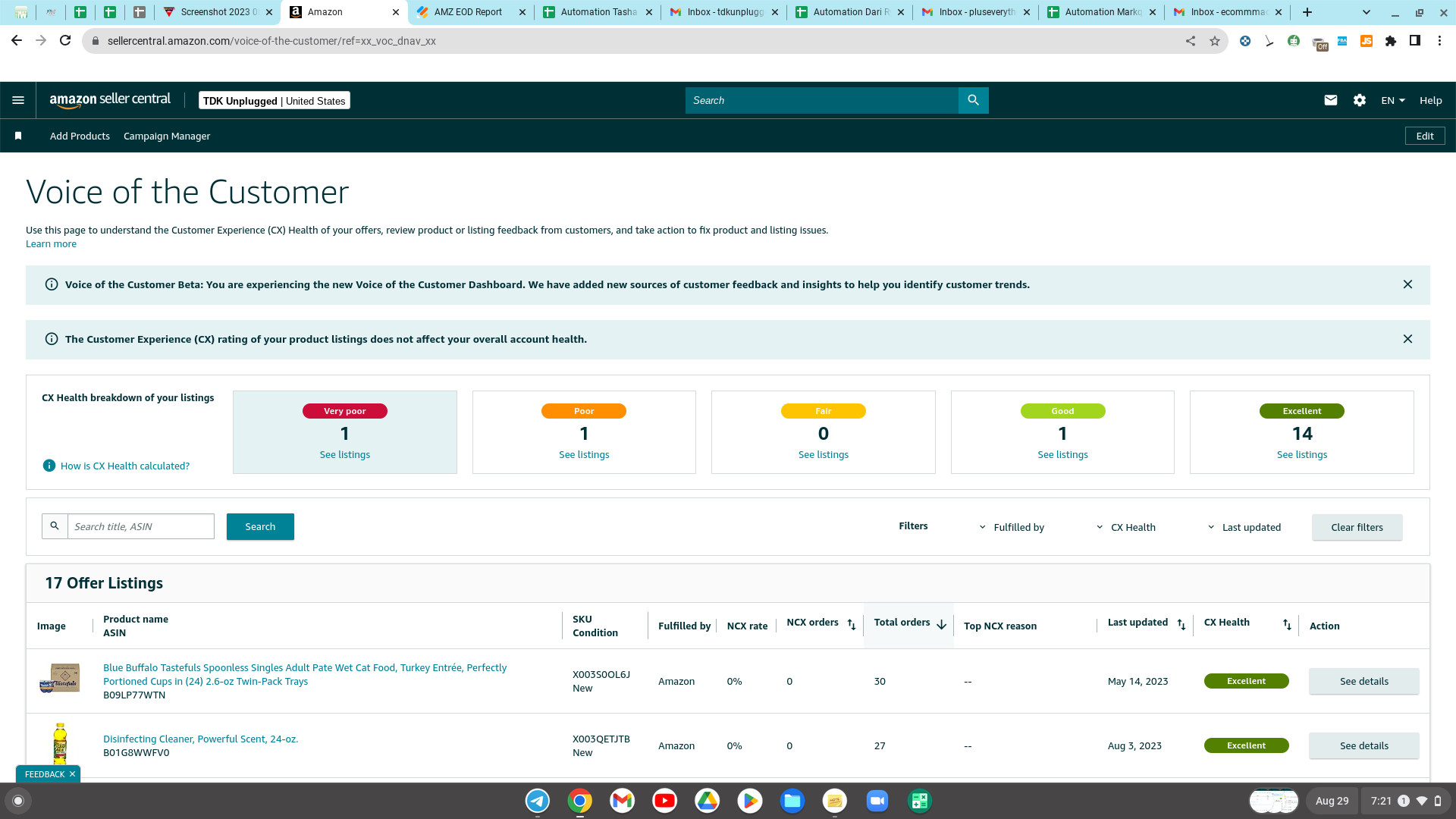
Task: Switch to the Screenshot 2023 tab
Action: 218,12
